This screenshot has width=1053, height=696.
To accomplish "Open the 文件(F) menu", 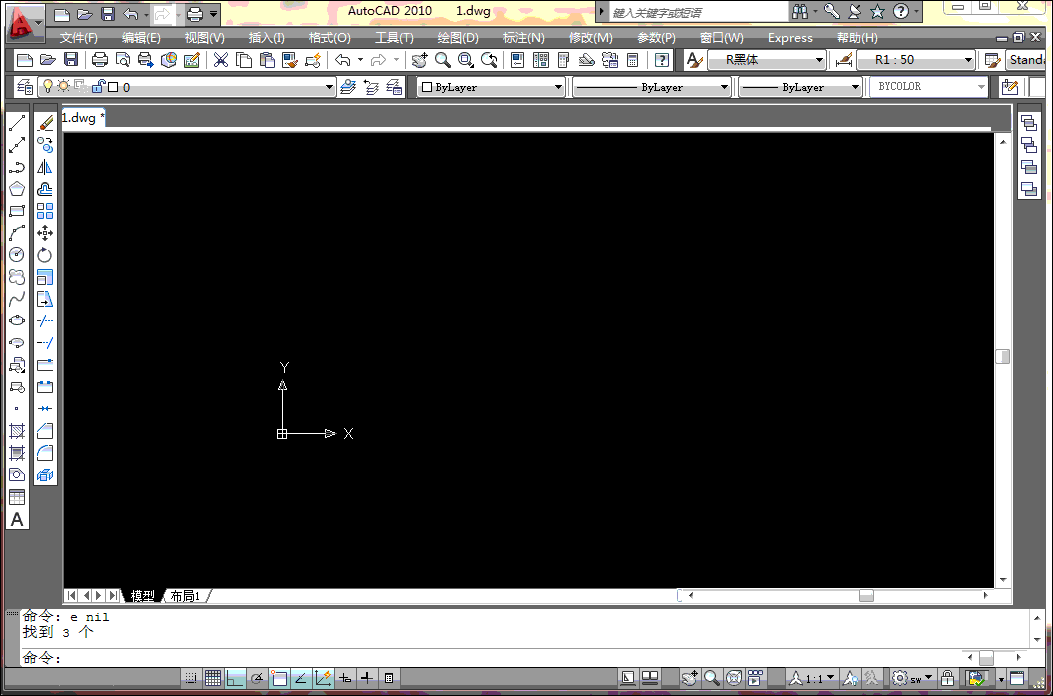I will [x=79, y=38].
